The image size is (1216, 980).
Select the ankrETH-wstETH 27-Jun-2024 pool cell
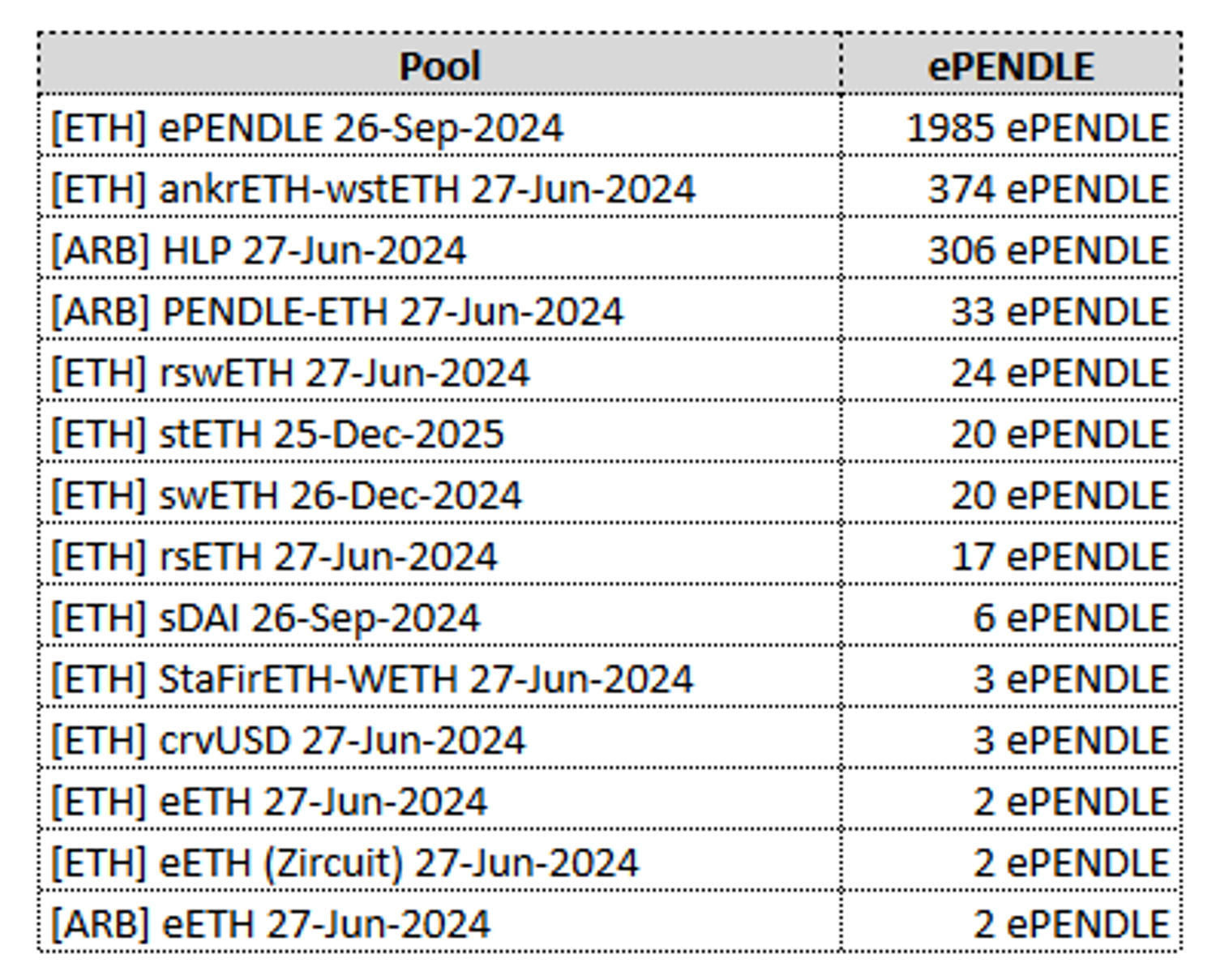373,190
